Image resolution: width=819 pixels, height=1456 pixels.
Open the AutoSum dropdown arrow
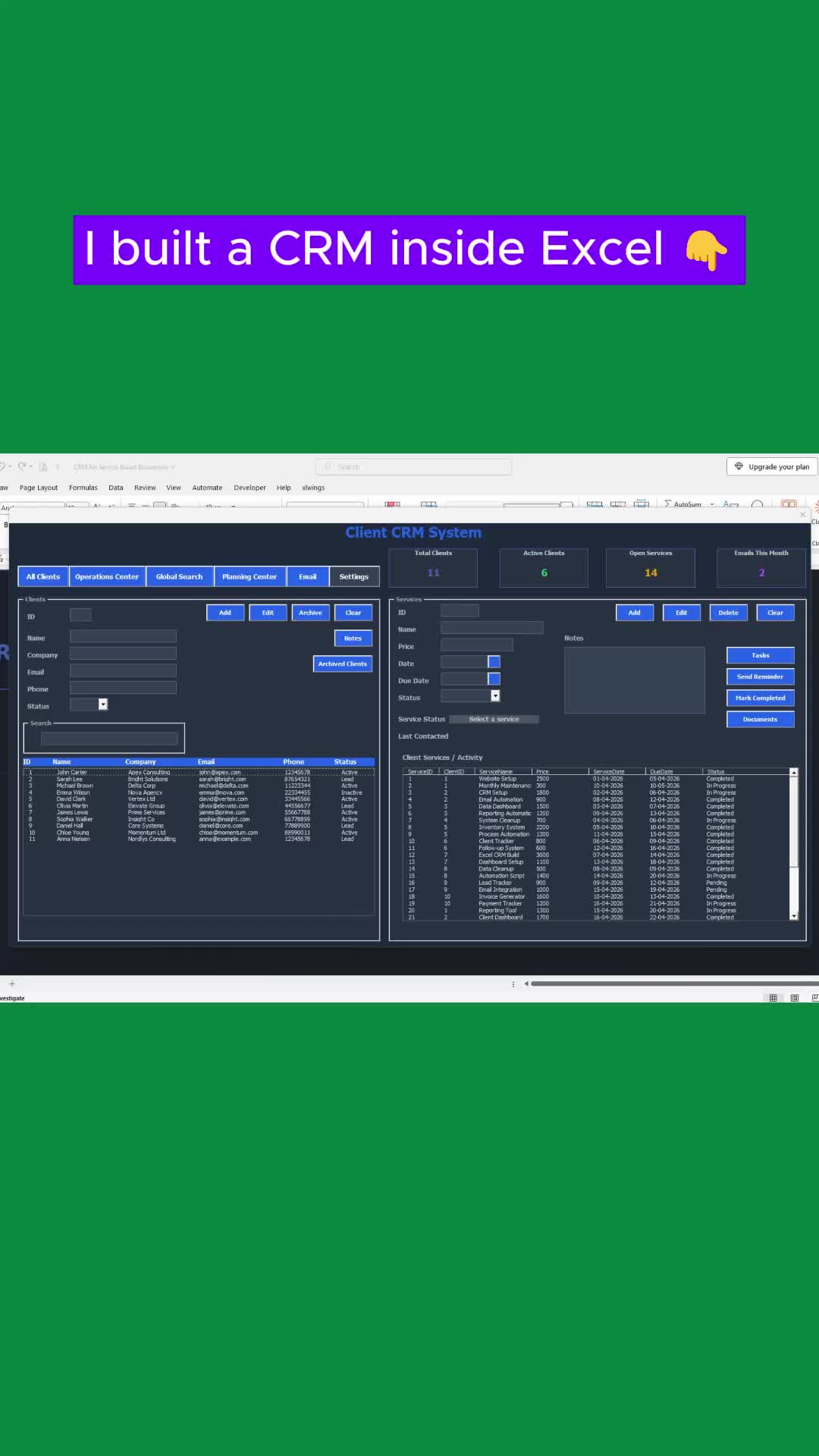click(712, 504)
